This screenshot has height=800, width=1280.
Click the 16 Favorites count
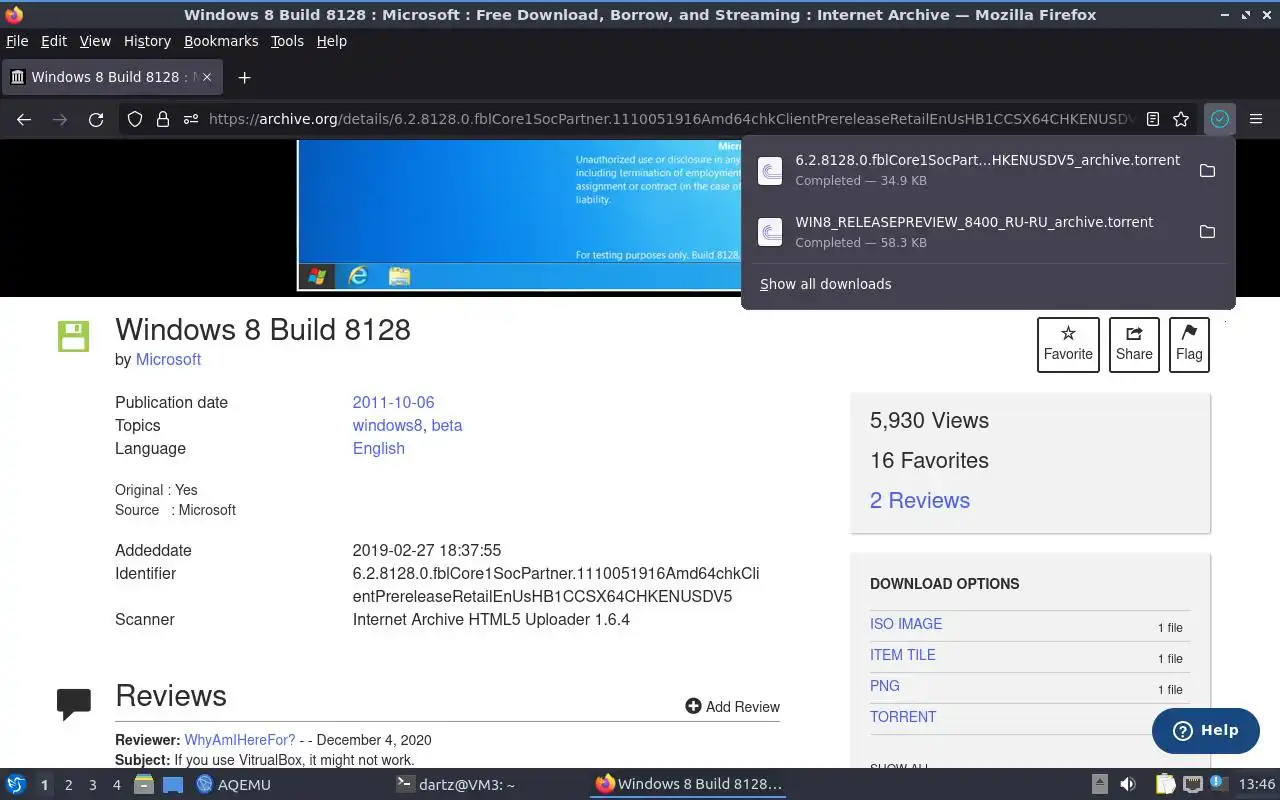pyautogui.click(x=929, y=460)
